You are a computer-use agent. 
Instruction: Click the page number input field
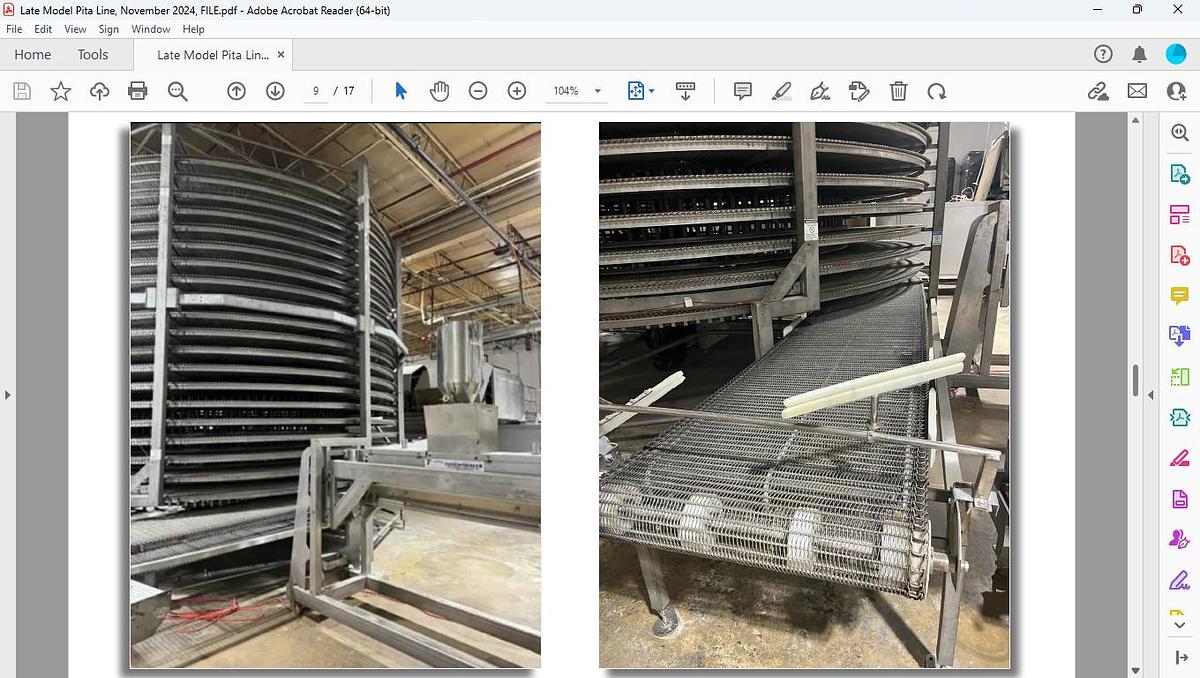pos(316,91)
